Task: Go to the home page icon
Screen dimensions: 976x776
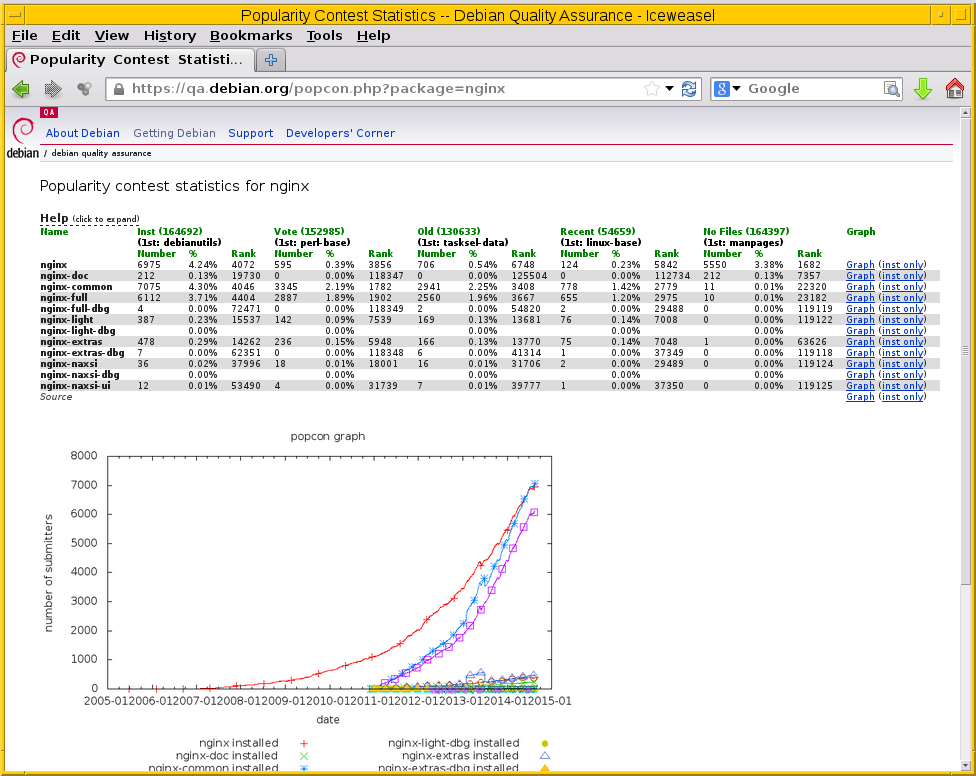Action: click(954, 89)
